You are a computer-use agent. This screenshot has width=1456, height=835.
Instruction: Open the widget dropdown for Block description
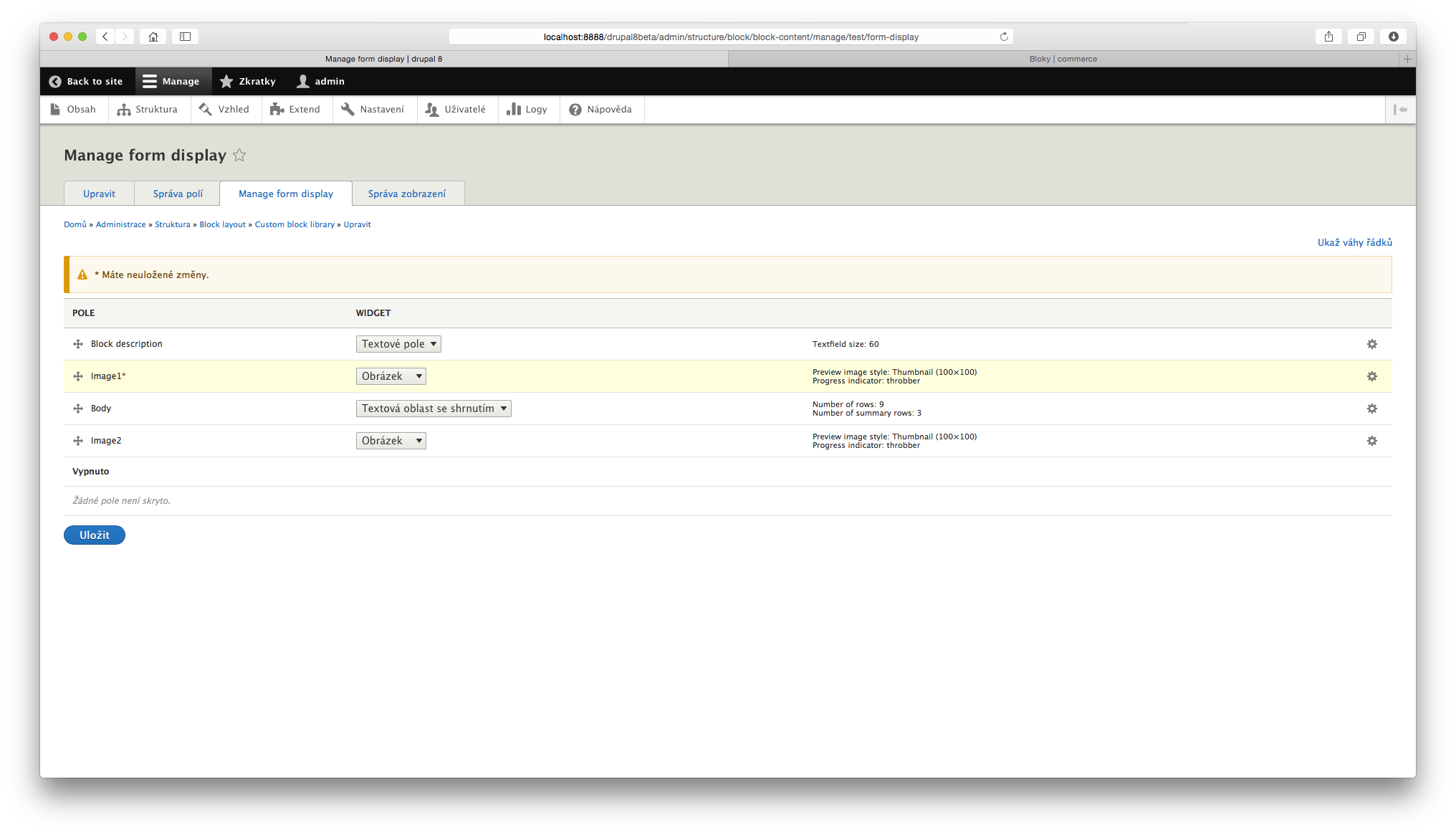tap(396, 343)
